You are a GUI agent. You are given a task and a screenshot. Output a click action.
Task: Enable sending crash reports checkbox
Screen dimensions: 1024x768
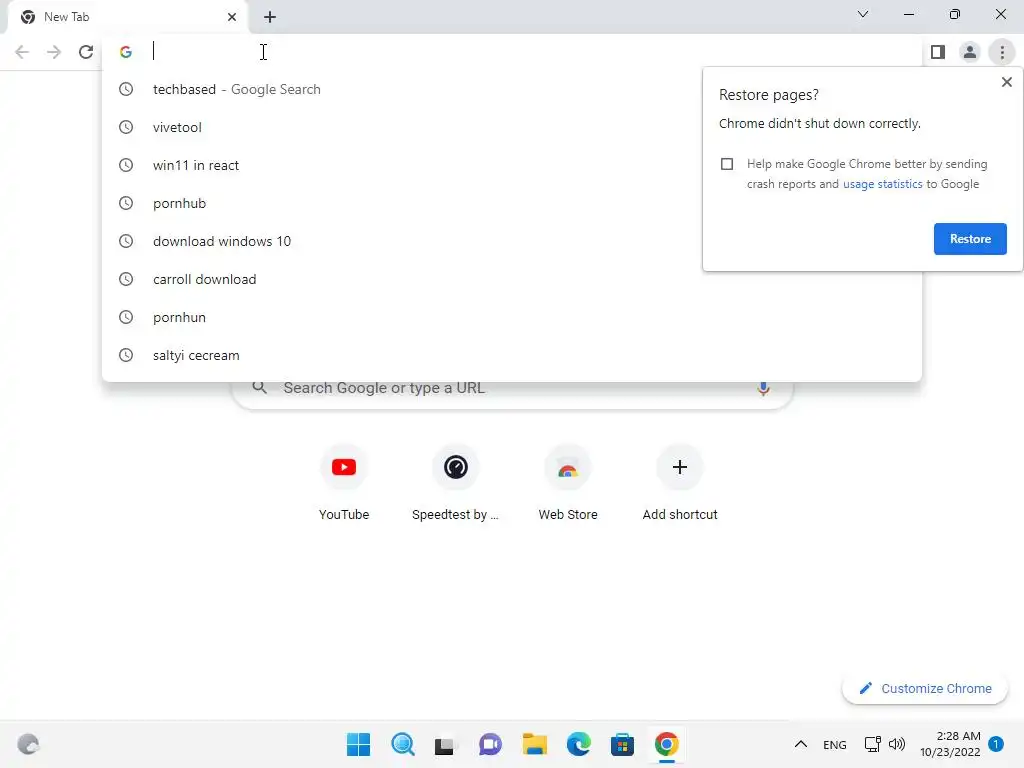pyautogui.click(x=727, y=164)
